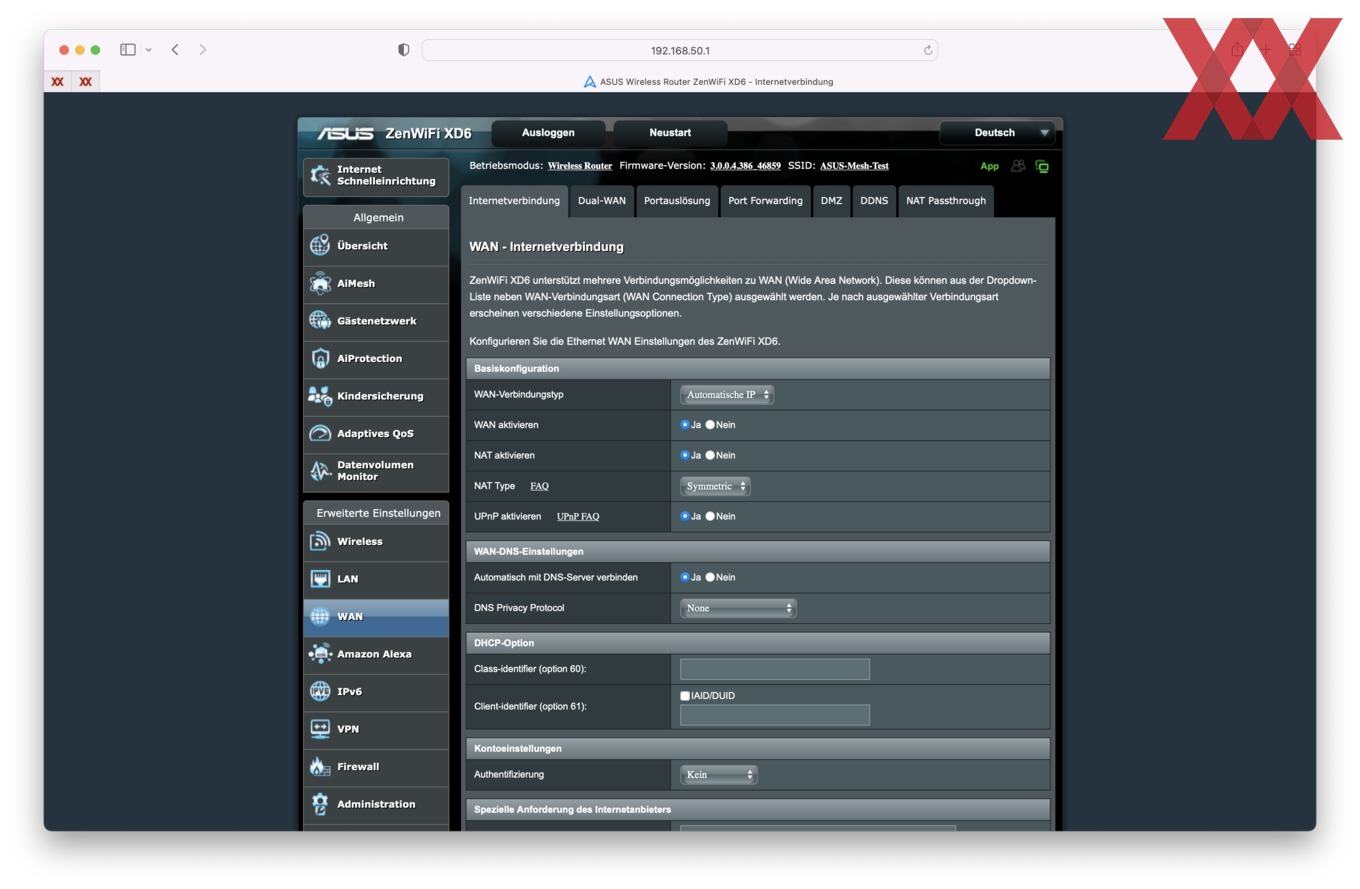The image size is (1360, 889).
Task: Open the UPnP FAQ link
Action: point(578,517)
